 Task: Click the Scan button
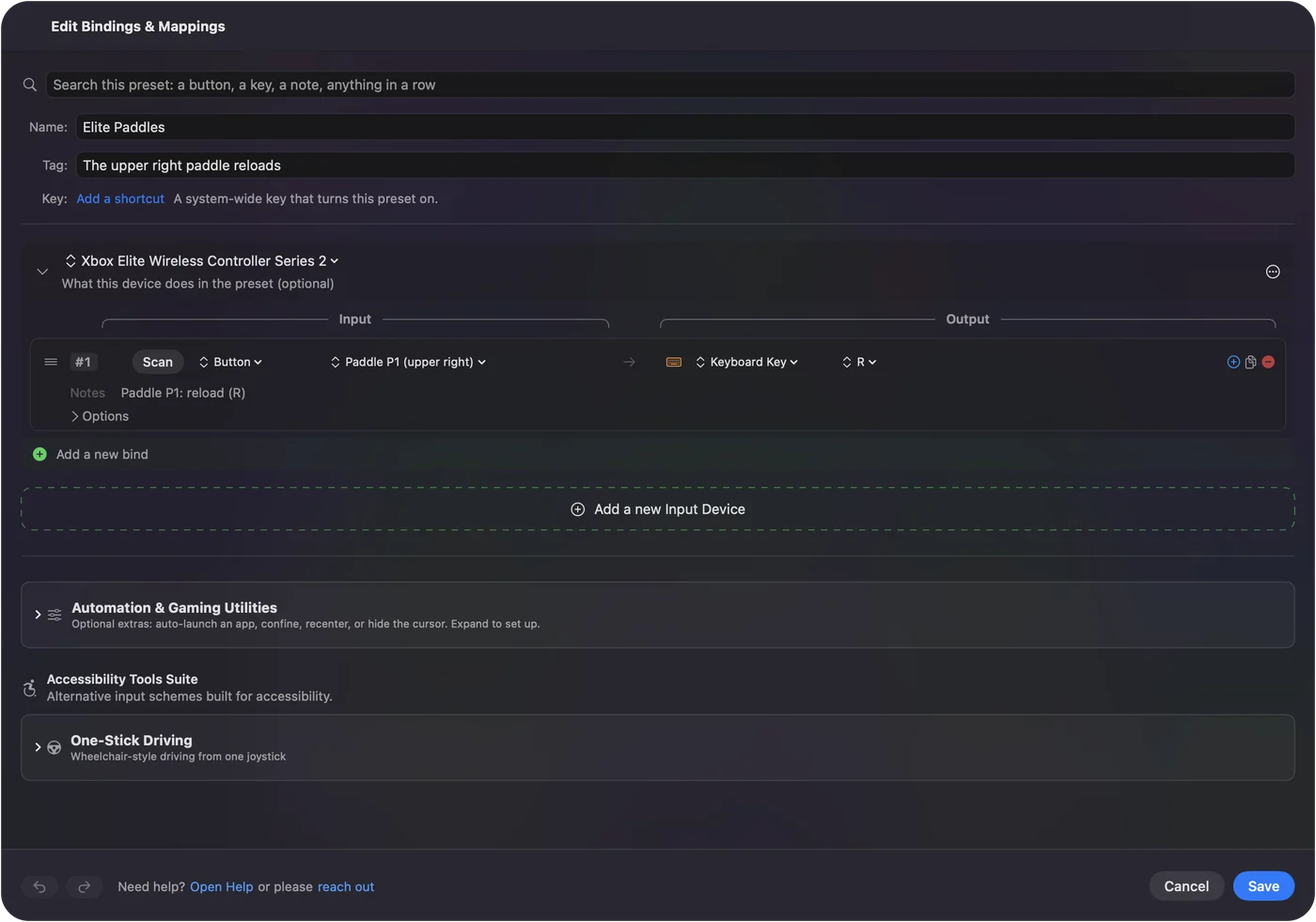click(158, 362)
